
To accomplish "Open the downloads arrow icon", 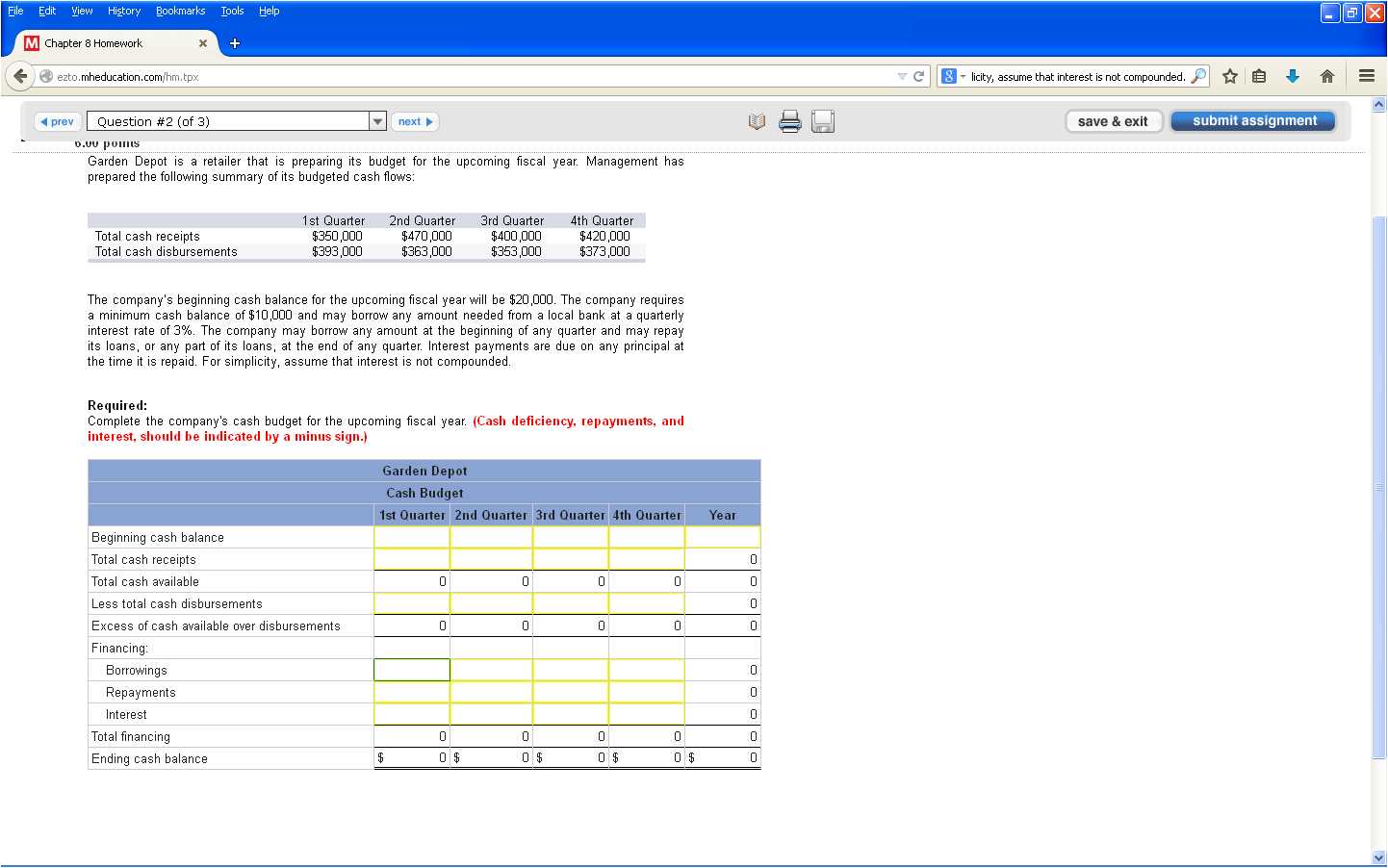I will 1292,75.
